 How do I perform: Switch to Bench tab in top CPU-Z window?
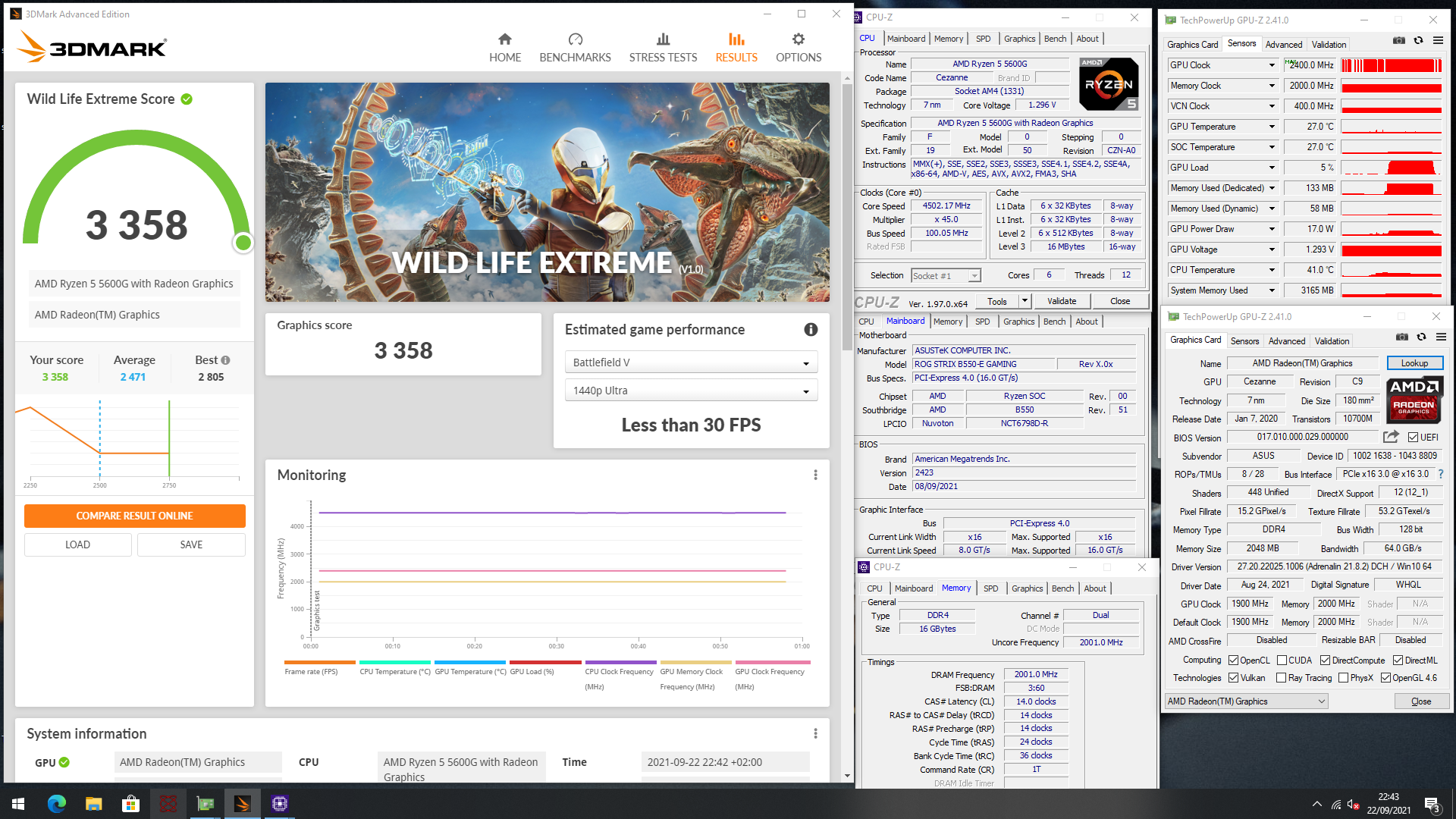pos(1055,39)
